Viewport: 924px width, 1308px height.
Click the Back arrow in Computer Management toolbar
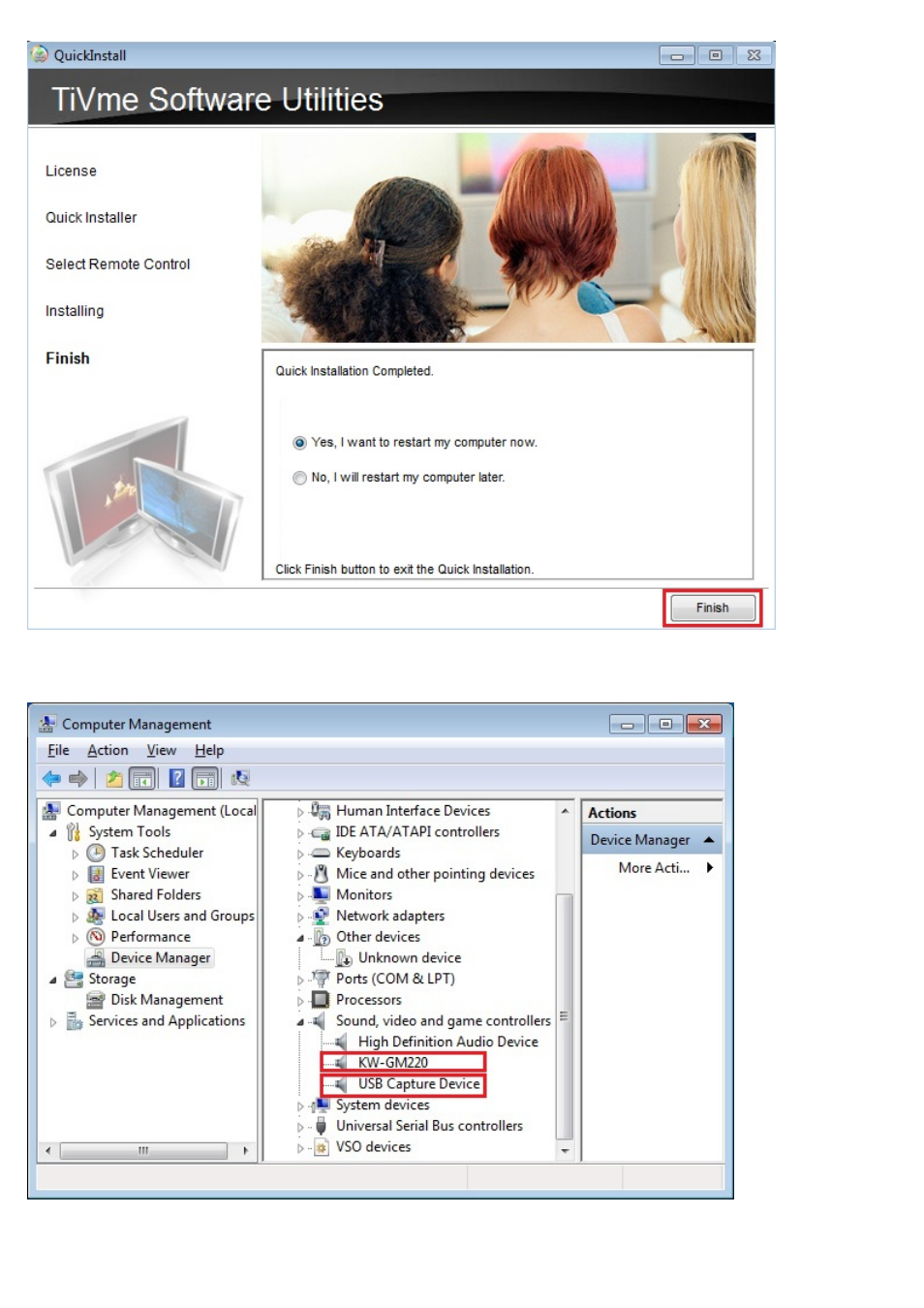(51, 778)
